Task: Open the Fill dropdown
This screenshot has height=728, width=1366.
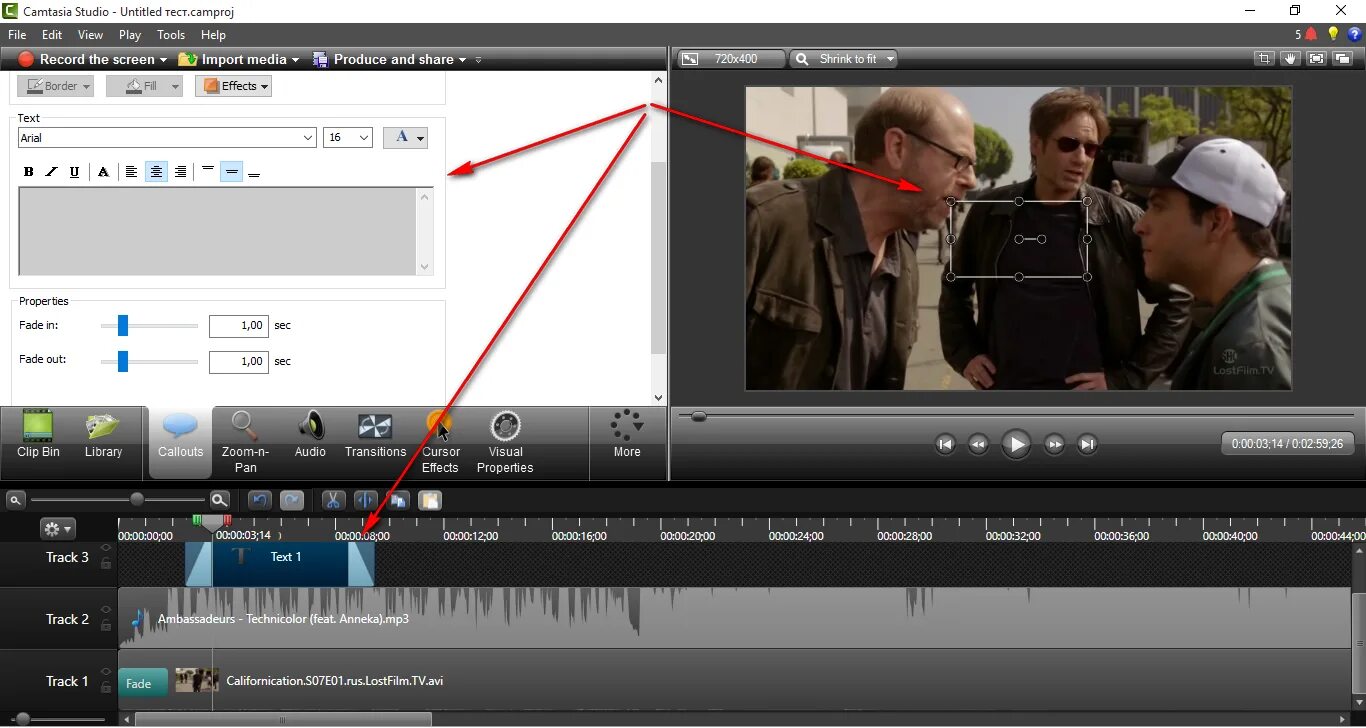Action: click(x=144, y=86)
